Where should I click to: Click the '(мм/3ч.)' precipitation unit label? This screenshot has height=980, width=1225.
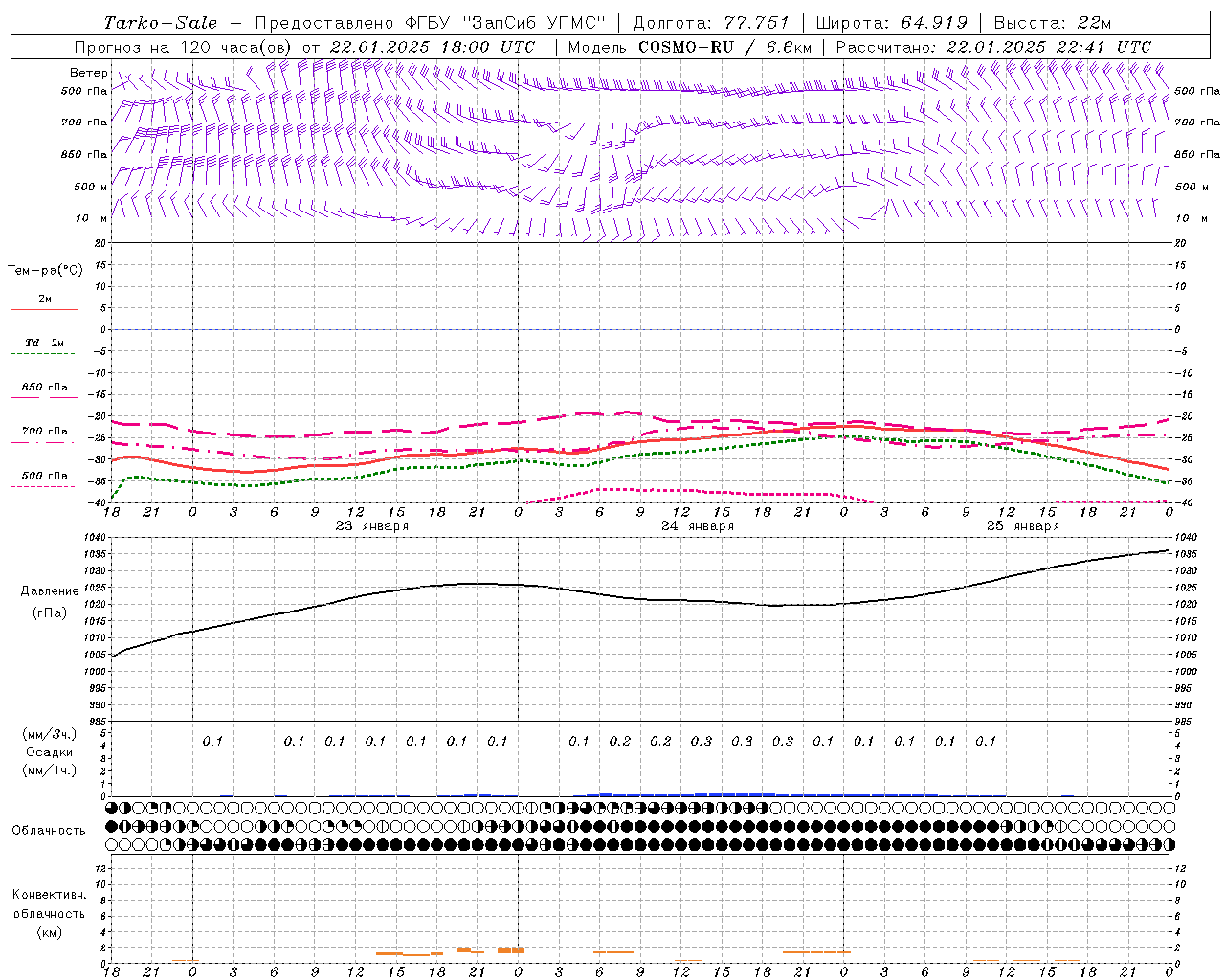tap(50, 734)
